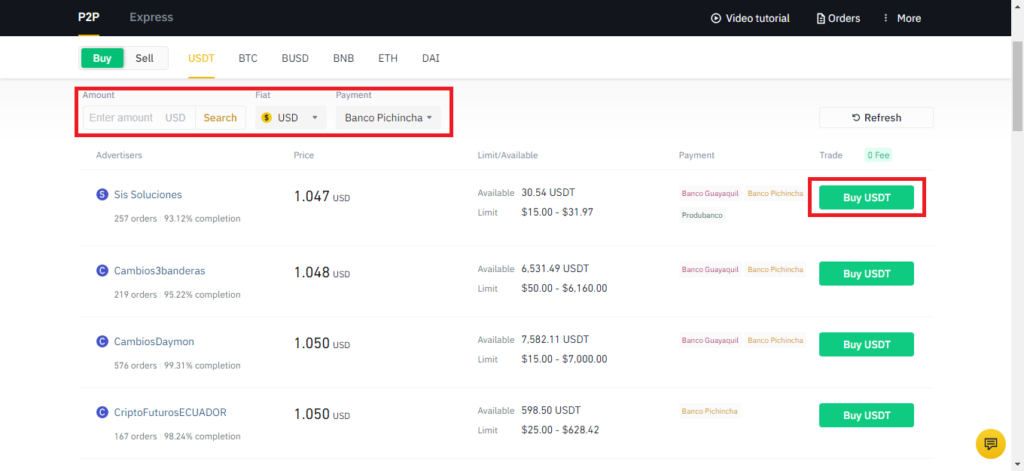Select the DAI crypto tab
Viewport: 1024px width, 471px height.
click(x=431, y=58)
